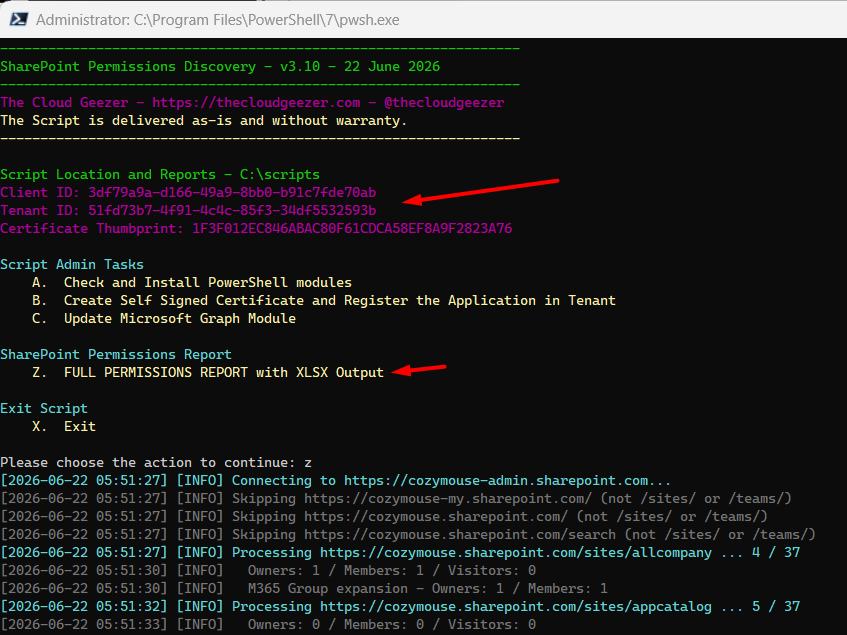
Task: Click the 'Skipping https://cozymouse.sharepoint.com/search' log line
Action: point(408,535)
